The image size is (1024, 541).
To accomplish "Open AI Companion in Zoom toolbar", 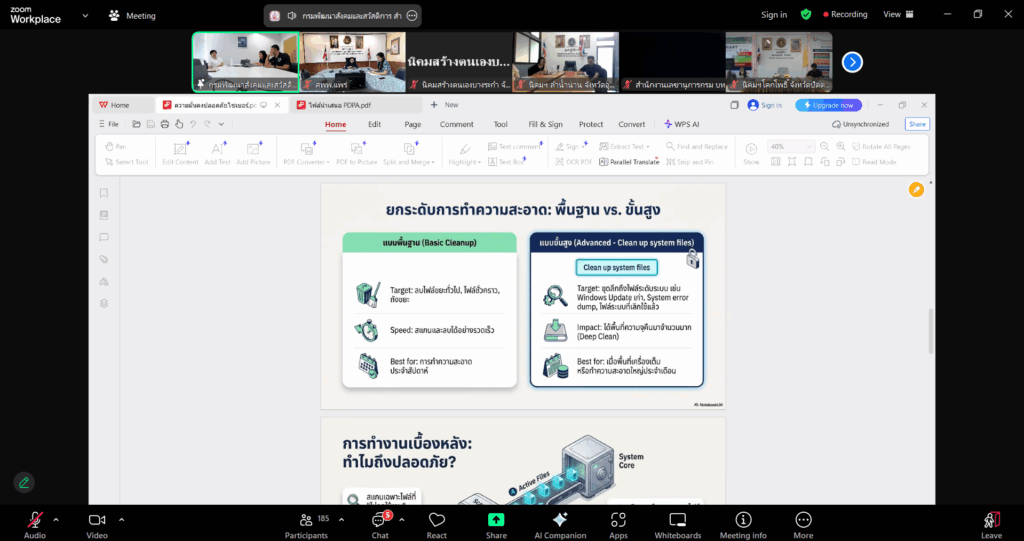I will (x=560, y=524).
